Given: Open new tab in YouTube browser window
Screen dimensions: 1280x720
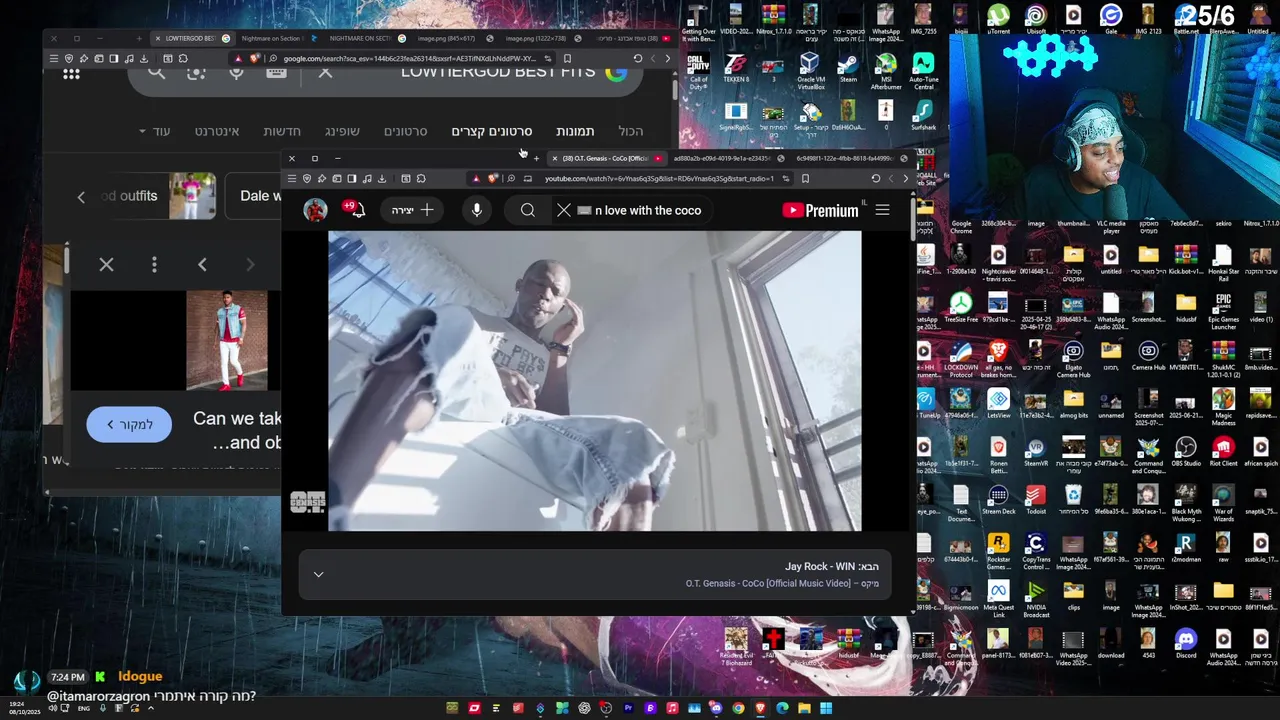Looking at the screenshot, I should (536, 158).
